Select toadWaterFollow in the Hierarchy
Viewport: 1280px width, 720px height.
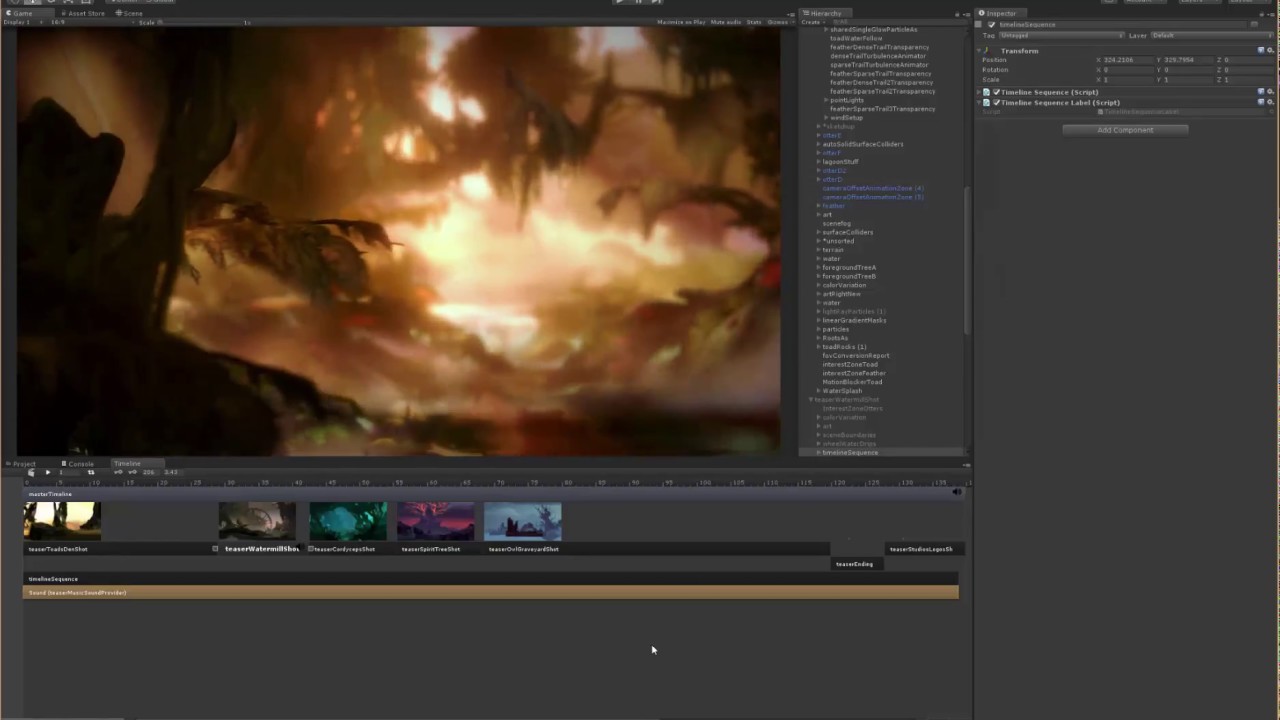(856, 38)
